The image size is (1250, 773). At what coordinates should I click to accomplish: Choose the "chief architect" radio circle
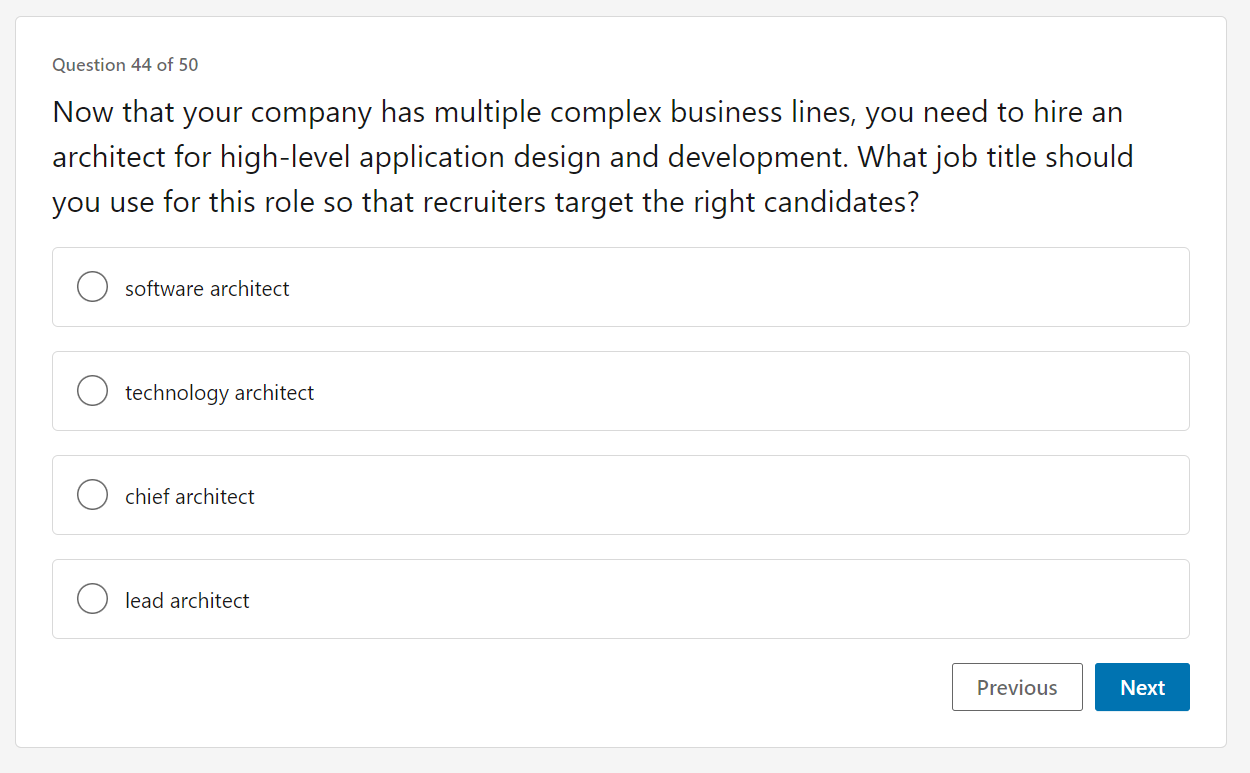92,495
